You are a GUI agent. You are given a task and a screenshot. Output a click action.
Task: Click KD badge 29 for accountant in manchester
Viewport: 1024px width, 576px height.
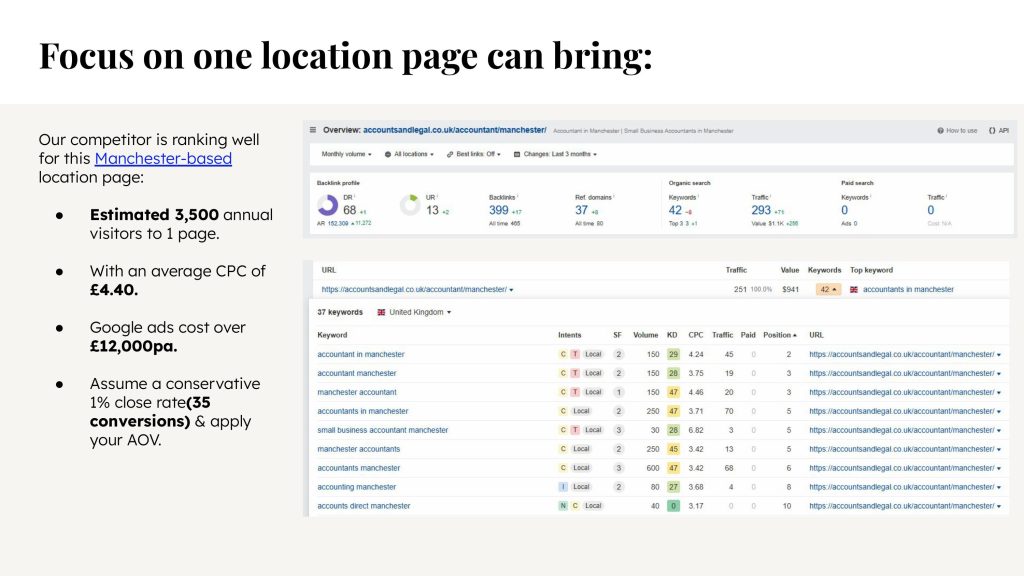[x=673, y=355]
